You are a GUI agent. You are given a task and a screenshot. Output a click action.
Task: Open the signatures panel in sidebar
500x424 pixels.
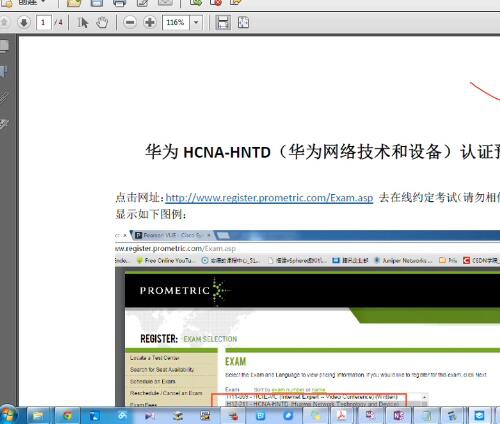(x=4, y=124)
